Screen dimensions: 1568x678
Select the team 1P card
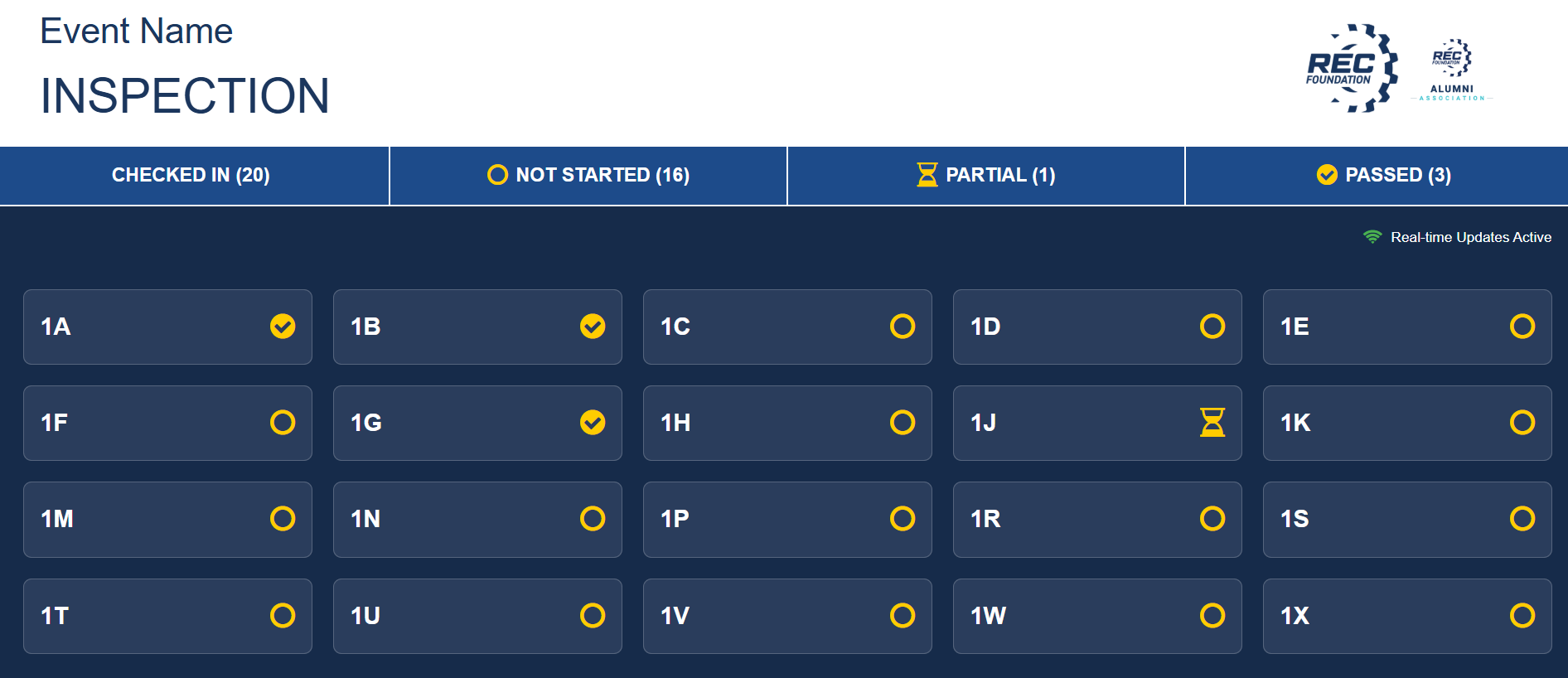point(787,519)
